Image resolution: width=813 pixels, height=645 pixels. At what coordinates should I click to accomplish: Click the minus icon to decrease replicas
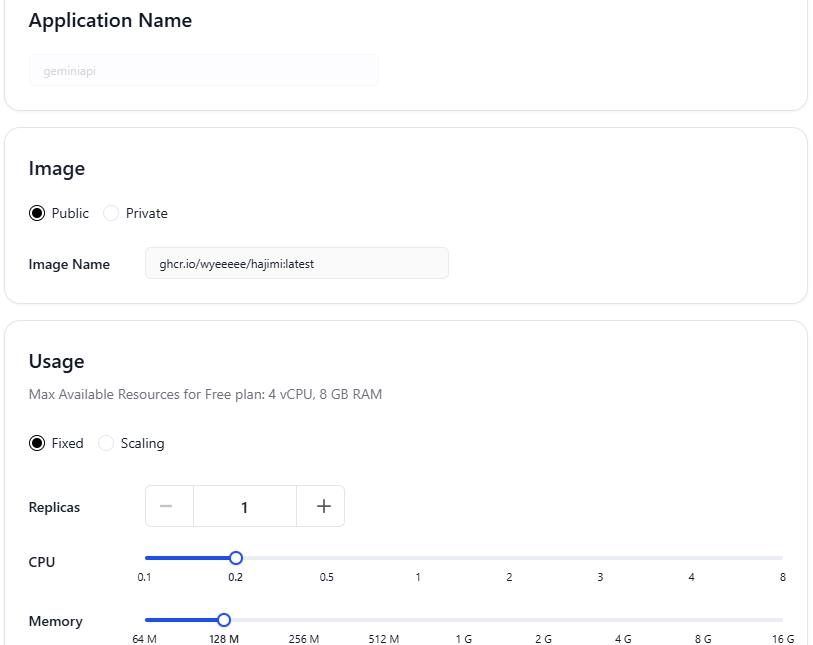(167, 506)
